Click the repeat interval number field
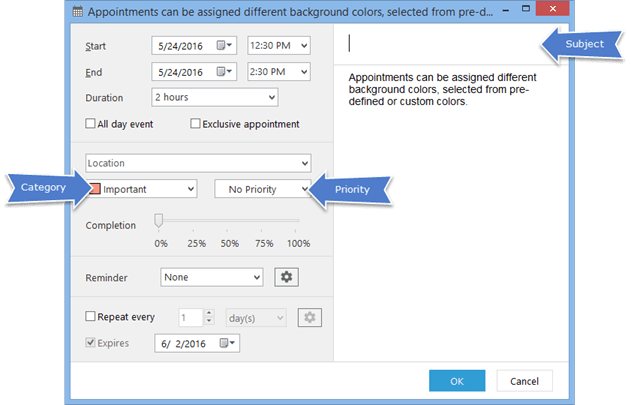631x405 pixels. pos(190,318)
